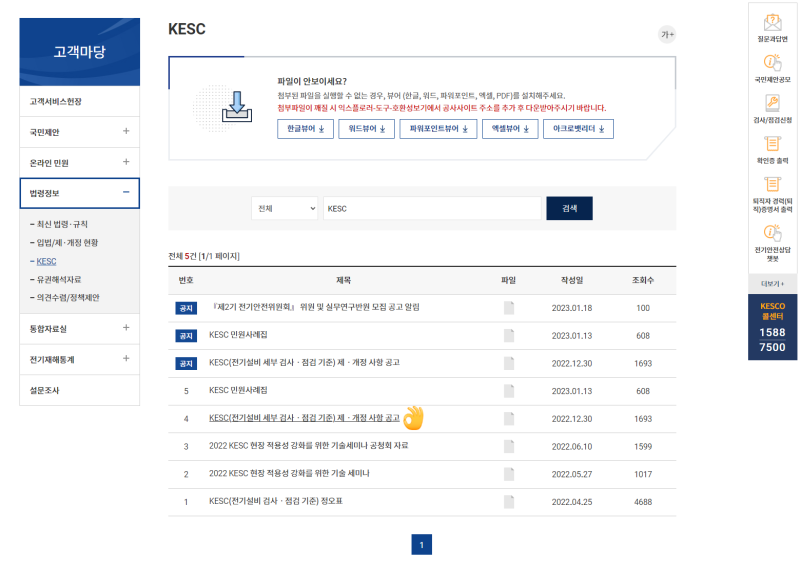Collapse the 법령정보 menu minus

(x=126, y=192)
